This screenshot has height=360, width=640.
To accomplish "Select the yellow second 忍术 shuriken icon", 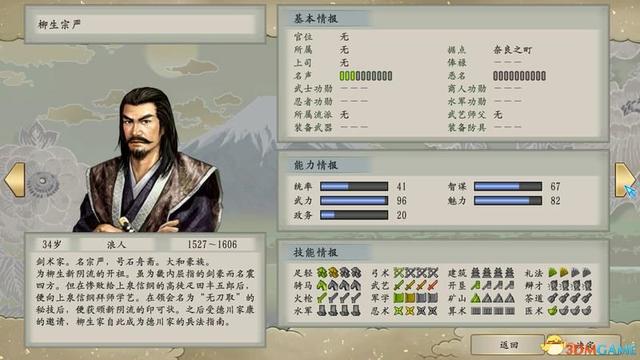I will (x=410, y=311).
